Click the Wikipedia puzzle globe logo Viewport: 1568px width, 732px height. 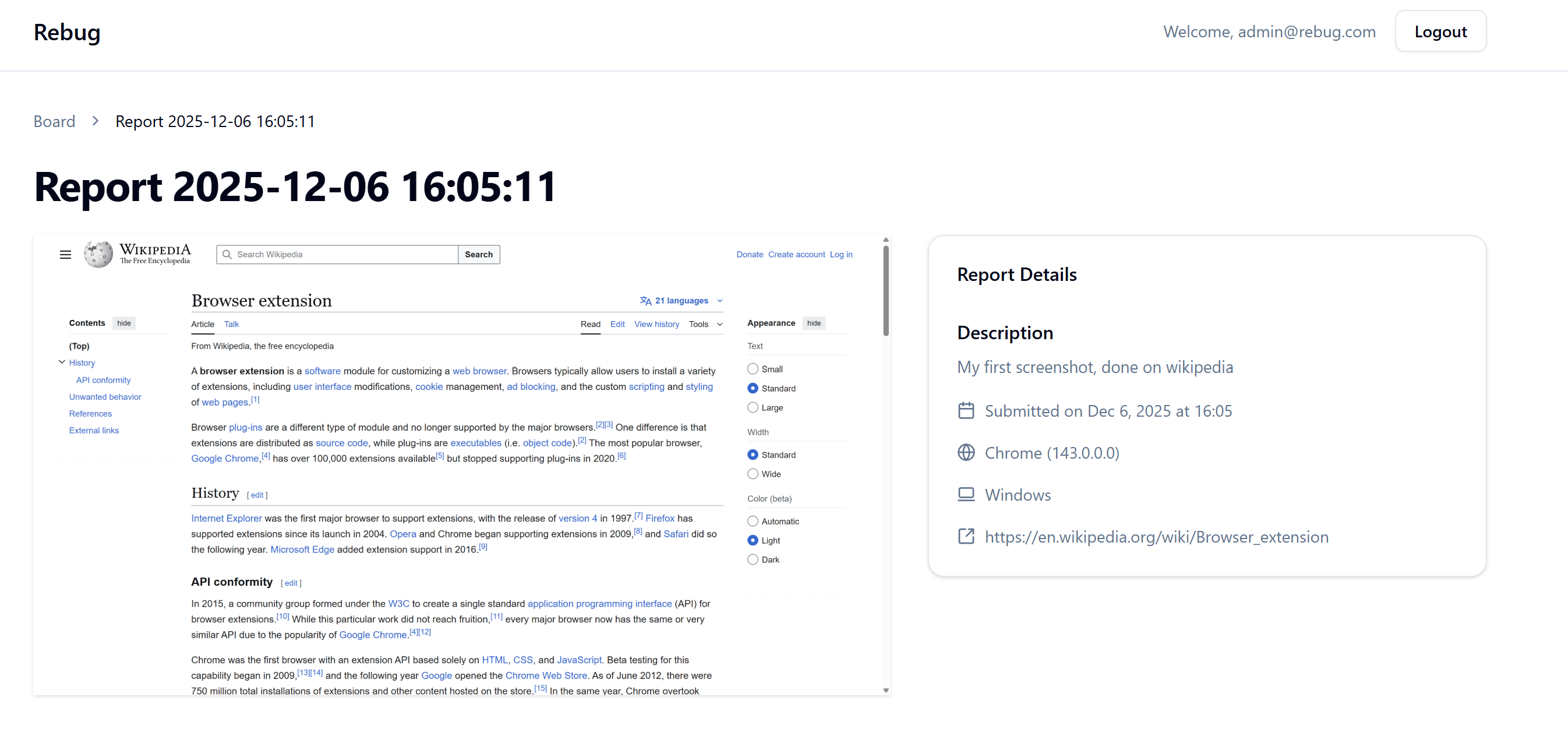pos(97,254)
